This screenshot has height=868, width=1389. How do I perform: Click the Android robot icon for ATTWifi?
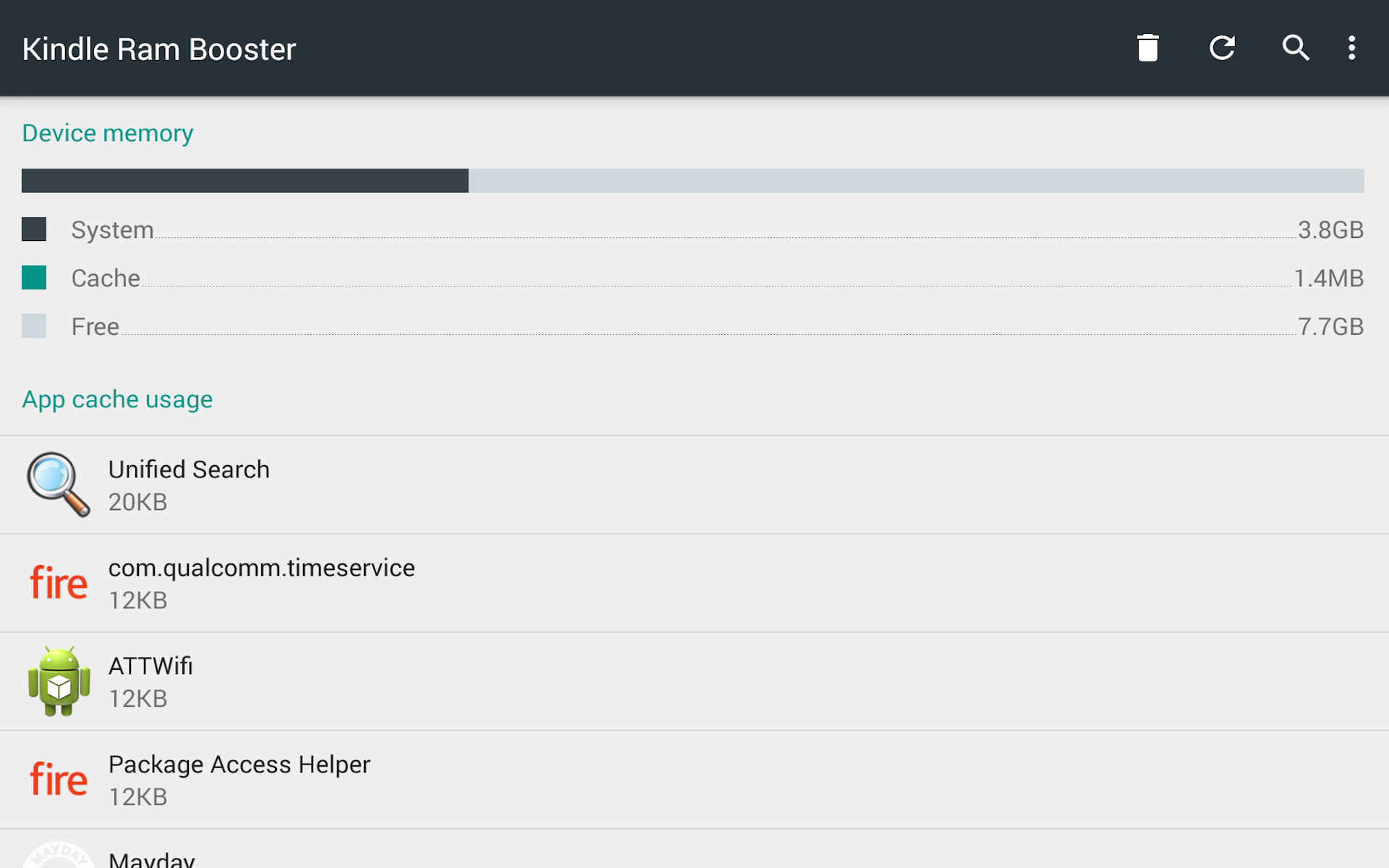point(58,681)
